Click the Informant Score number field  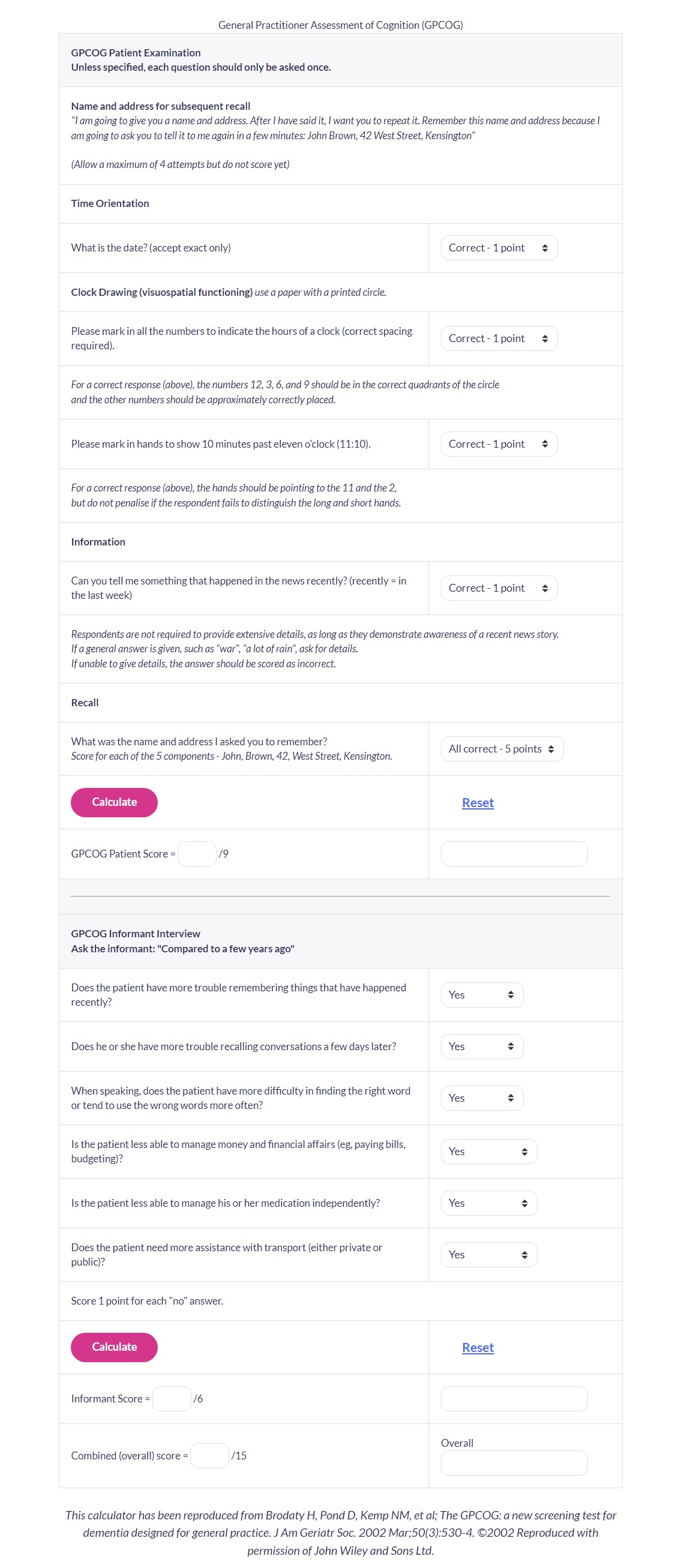(x=172, y=1399)
